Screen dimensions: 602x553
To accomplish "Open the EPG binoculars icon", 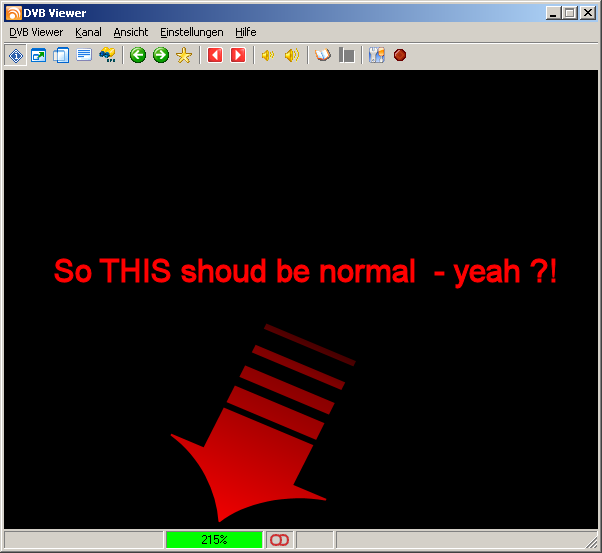I will tap(107, 55).
